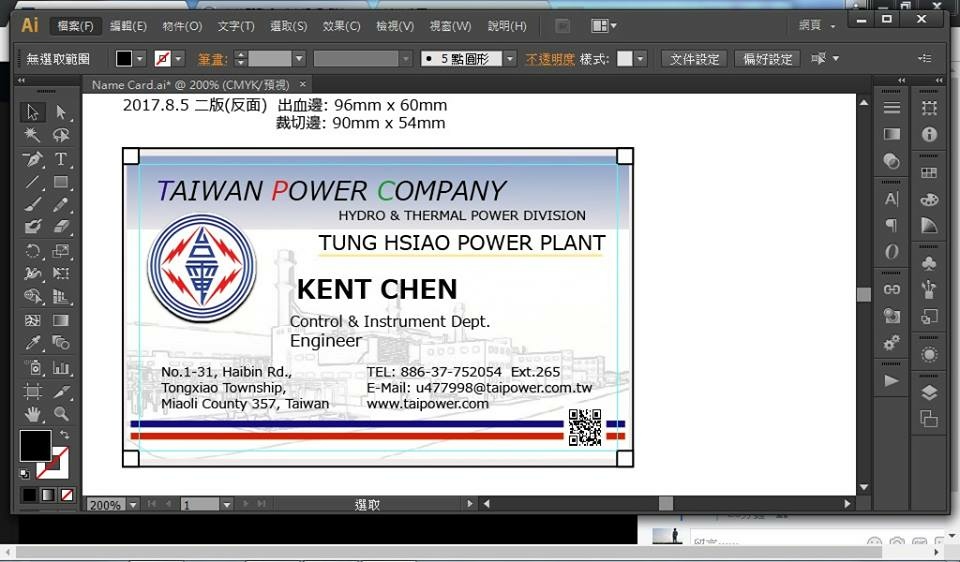Screen dimensions: 960x562
Task: Set paint mode to None
Action: (67, 495)
